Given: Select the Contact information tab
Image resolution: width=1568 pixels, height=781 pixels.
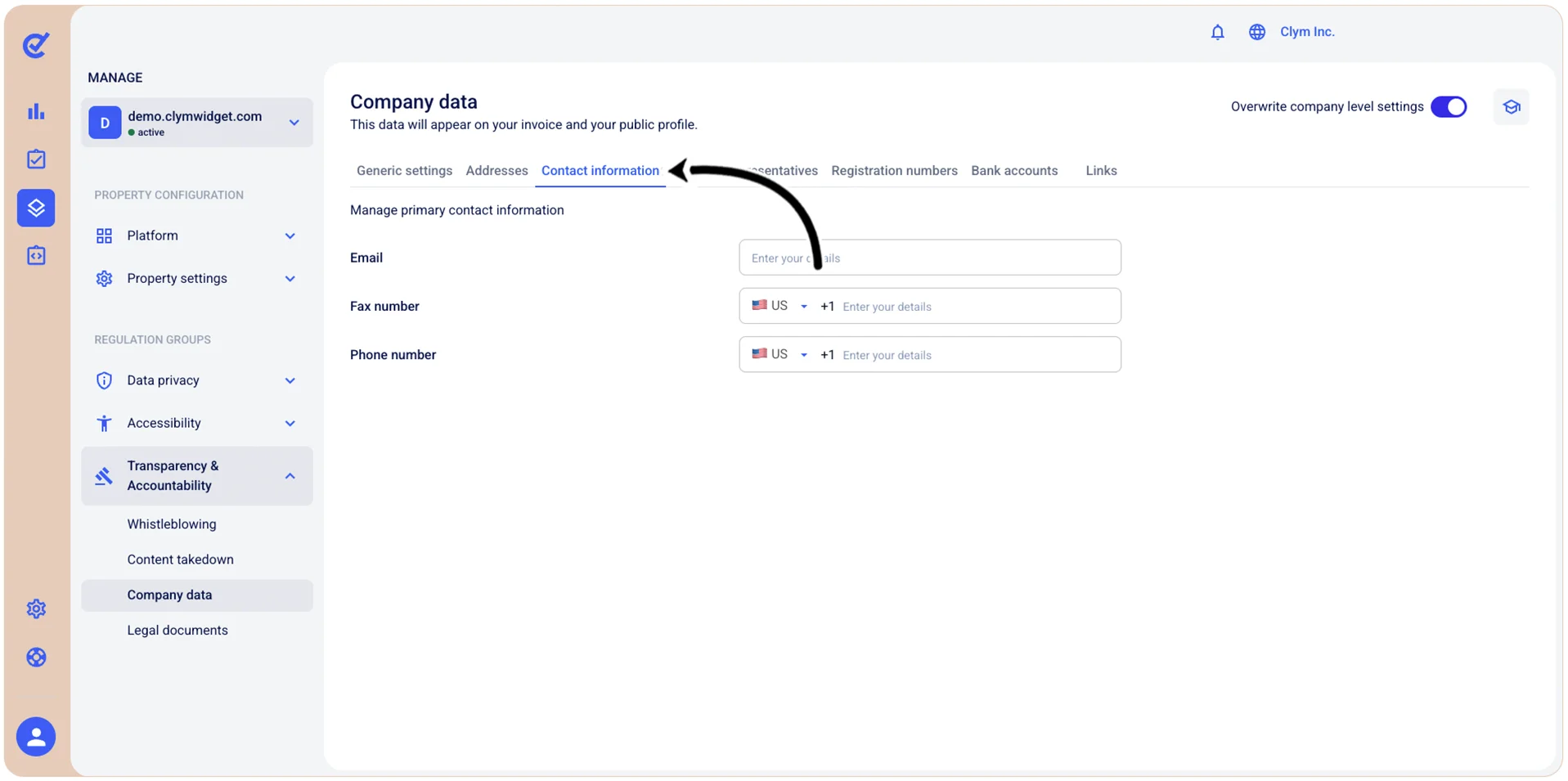Looking at the screenshot, I should [600, 171].
